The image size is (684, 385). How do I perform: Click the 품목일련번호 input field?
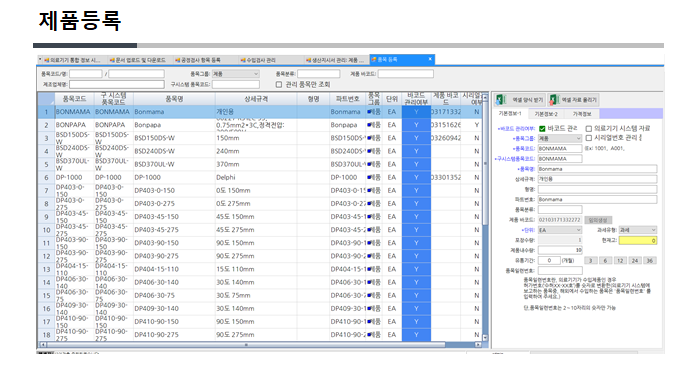(x=560, y=271)
